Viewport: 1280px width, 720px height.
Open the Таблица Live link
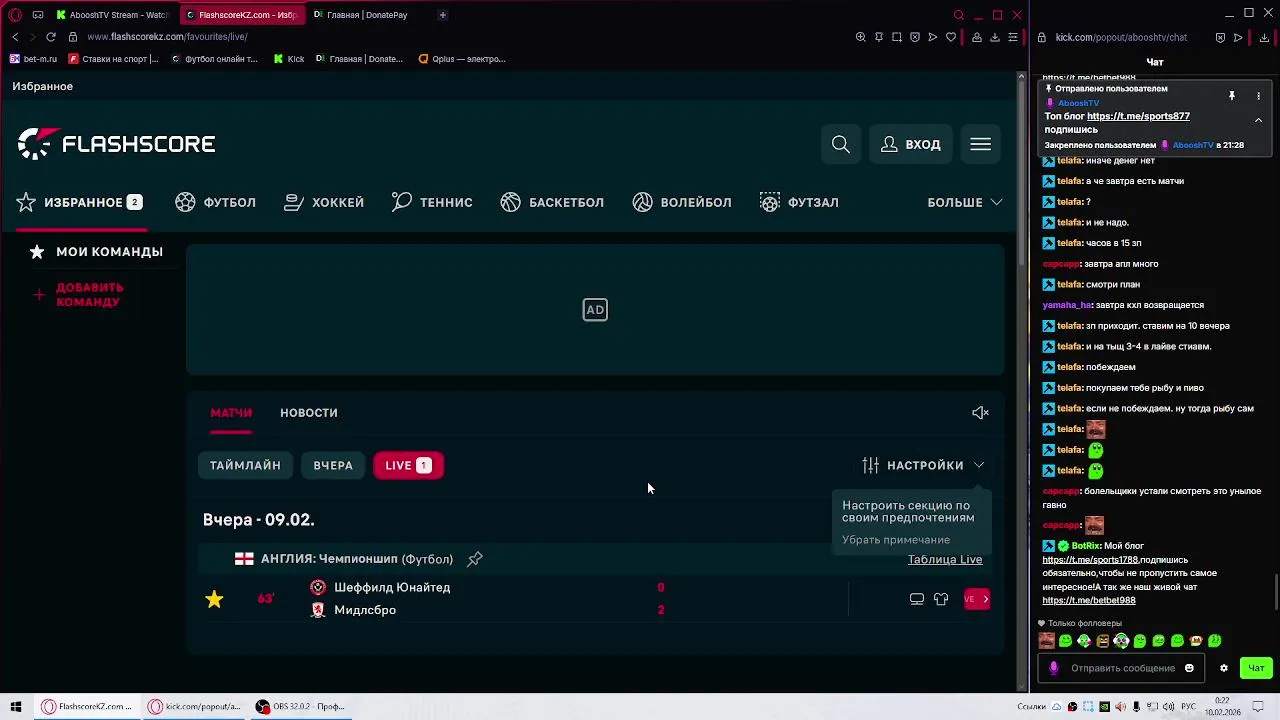point(945,560)
